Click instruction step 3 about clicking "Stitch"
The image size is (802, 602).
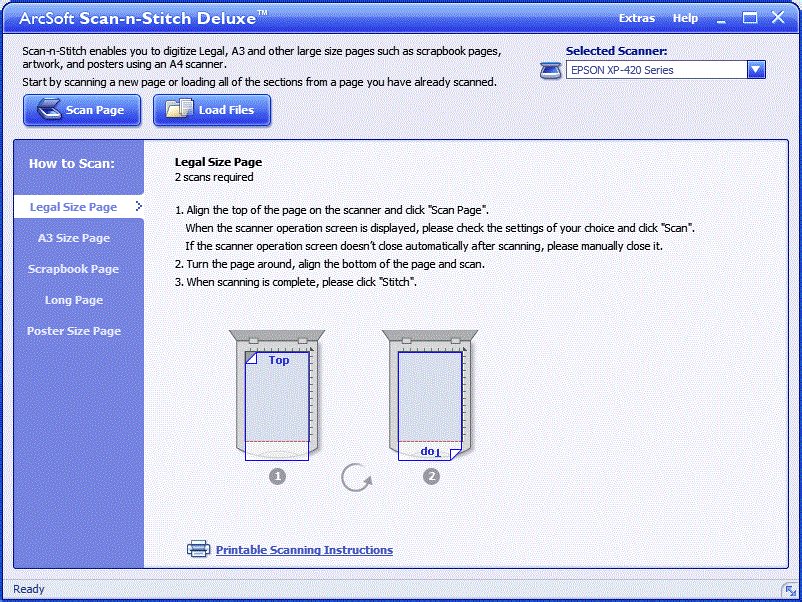tap(296, 282)
